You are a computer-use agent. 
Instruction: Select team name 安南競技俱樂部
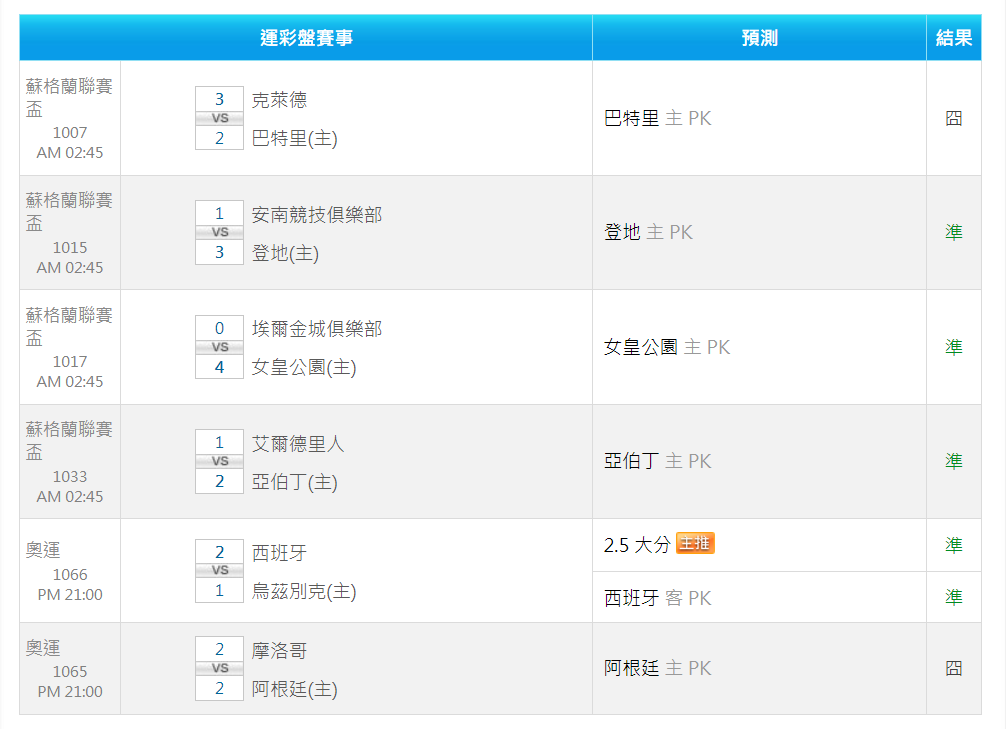click(x=317, y=214)
